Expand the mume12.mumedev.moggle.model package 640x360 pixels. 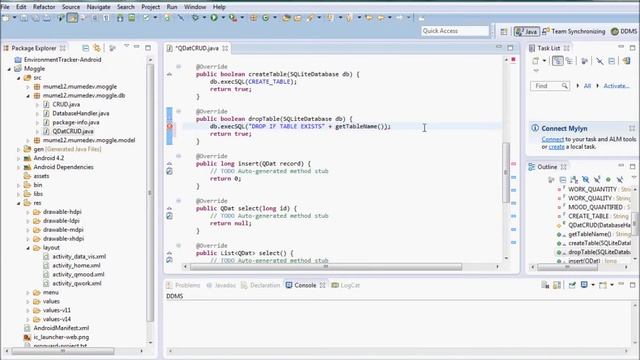pos(28,140)
